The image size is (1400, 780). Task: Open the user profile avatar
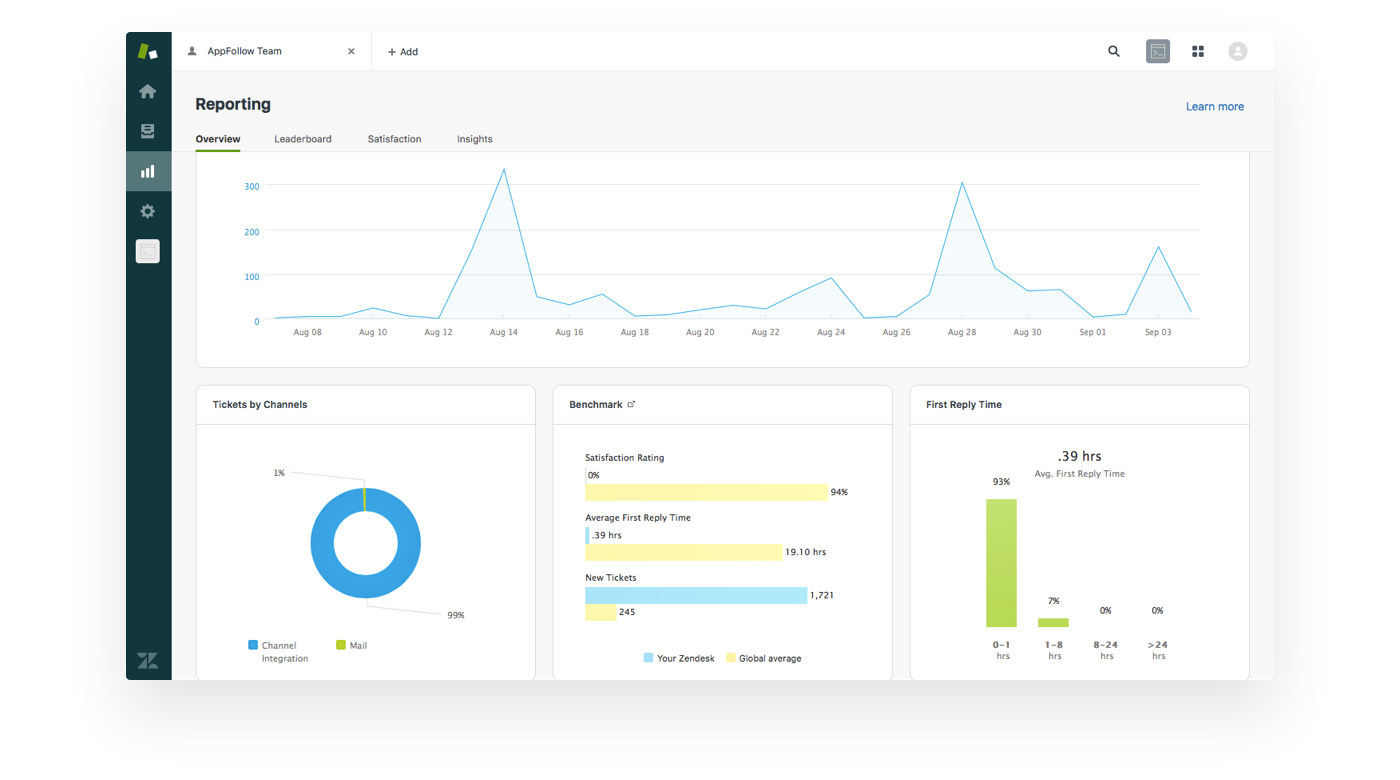pos(1238,52)
